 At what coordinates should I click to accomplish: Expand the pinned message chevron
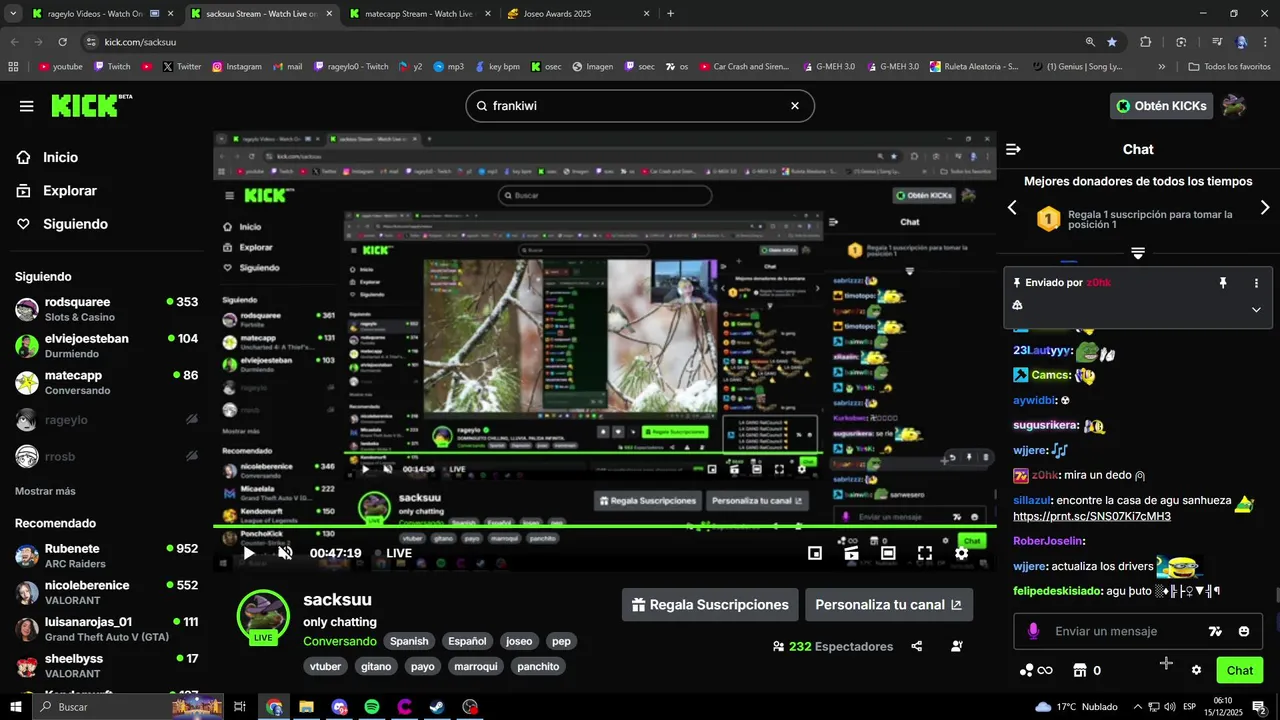(1256, 309)
